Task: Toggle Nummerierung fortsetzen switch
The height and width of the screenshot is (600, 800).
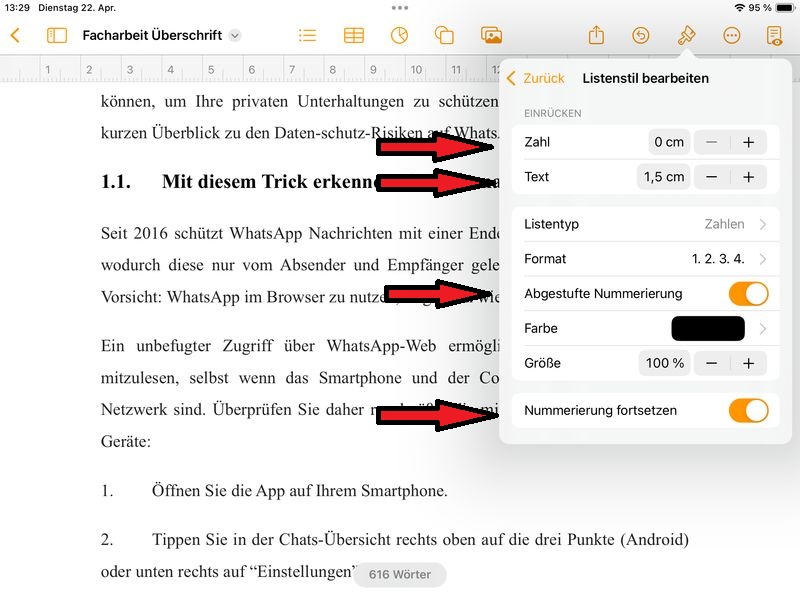Action: (x=748, y=411)
